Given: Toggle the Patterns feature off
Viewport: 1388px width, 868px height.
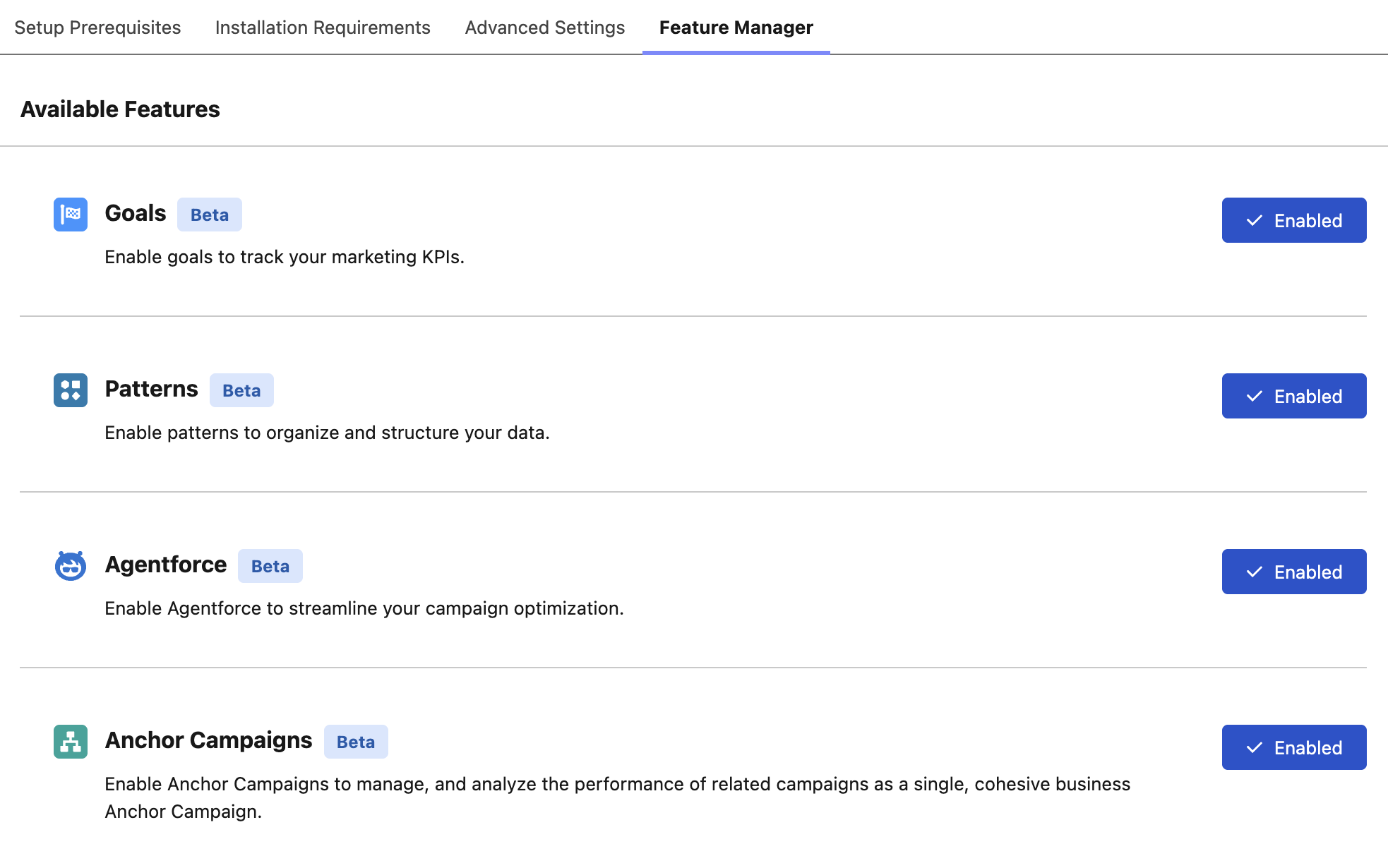Looking at the screenshot, I should coord(1294,396).
